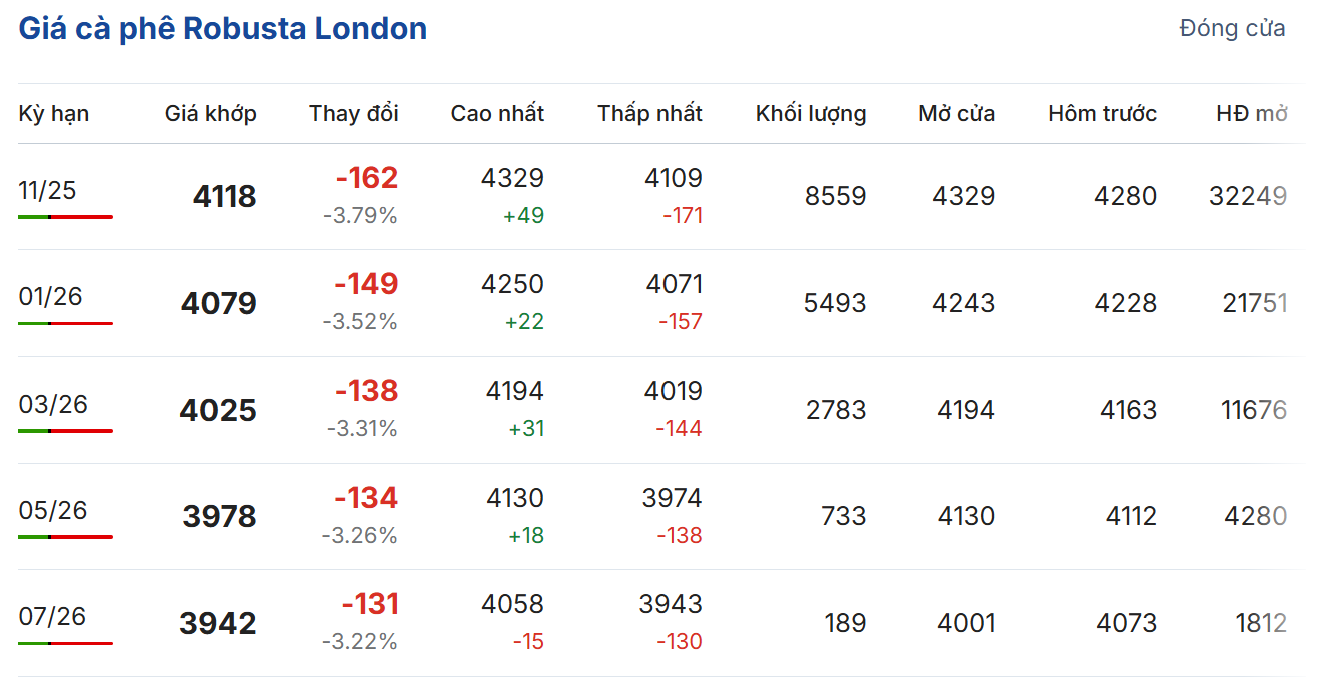Click the Đóng cửa status label
The height and width of the screenshot is (680, 1324).
coord(1232,29)
